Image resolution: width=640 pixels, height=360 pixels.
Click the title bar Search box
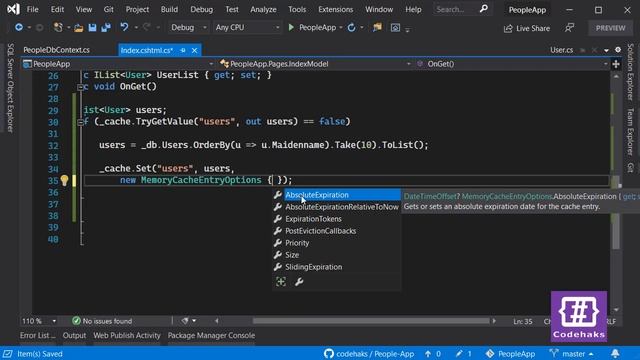coord(461,9)
